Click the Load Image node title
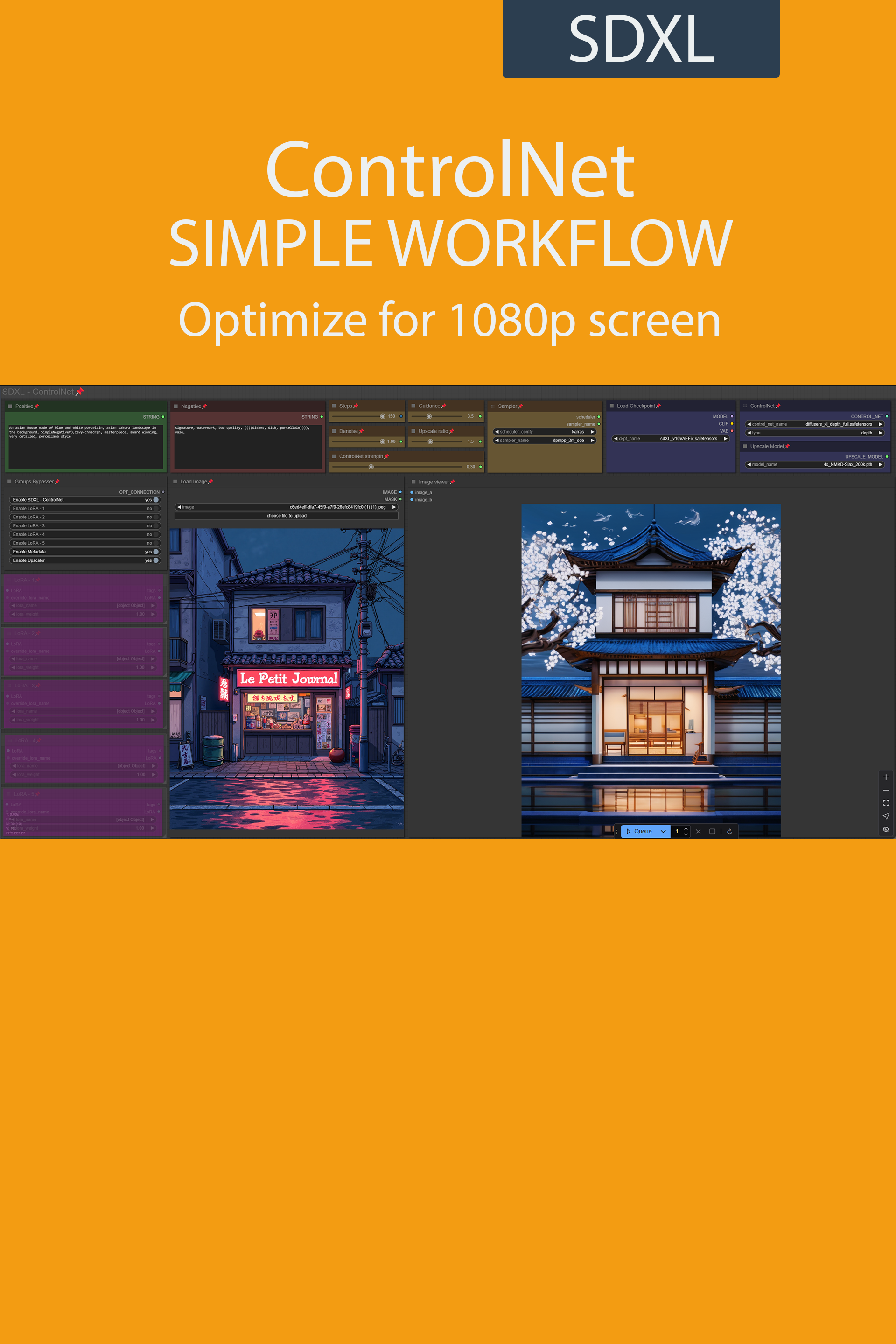 (x=194, y=482)
